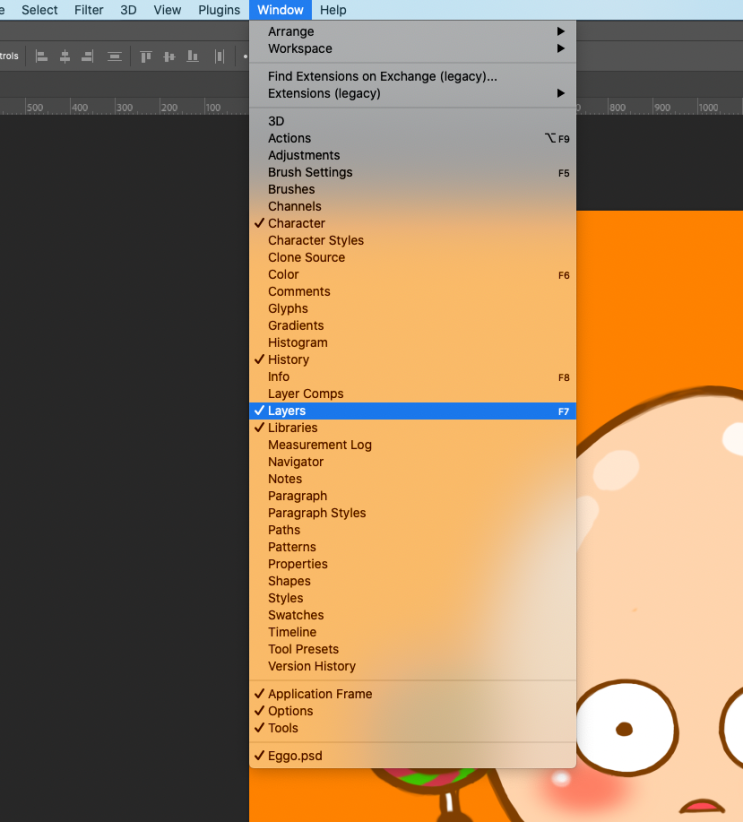Show the Swatches panel
The image size is (743, 822).
(x=412, y=615)
